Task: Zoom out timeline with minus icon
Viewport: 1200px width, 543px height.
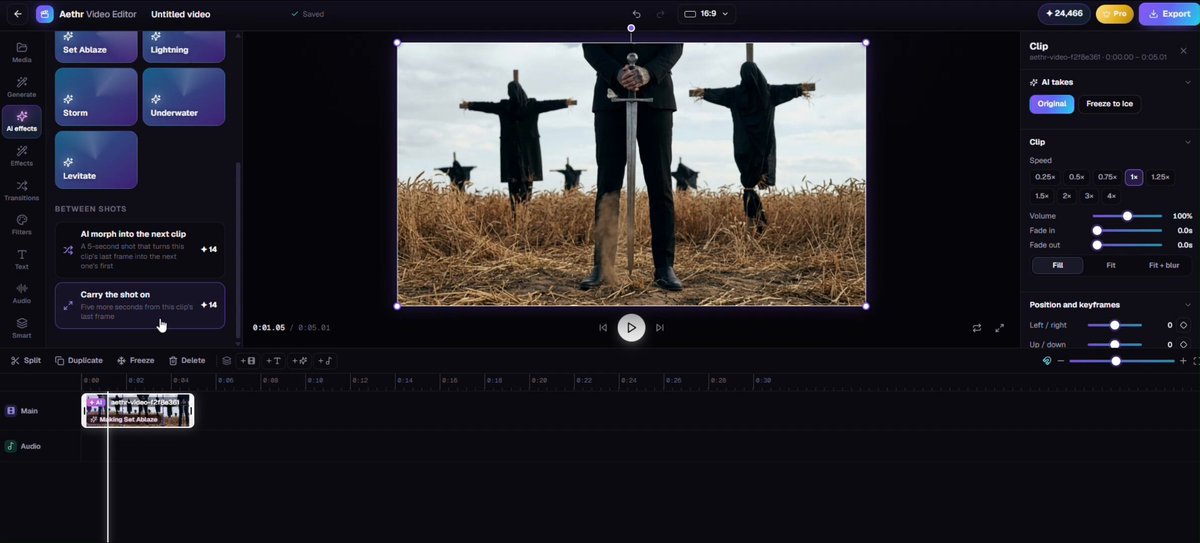Action: click(x=1063, y=360)
